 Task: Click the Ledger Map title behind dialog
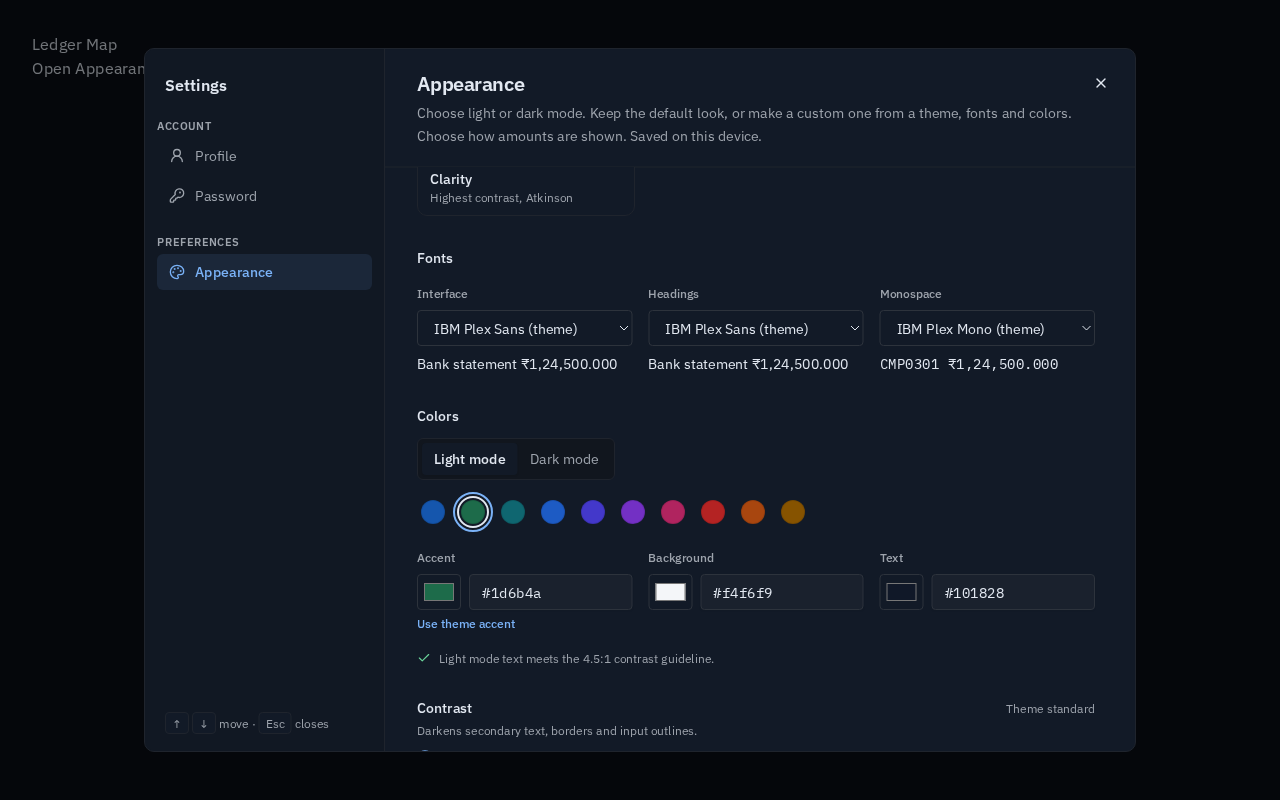click(74, 45)
